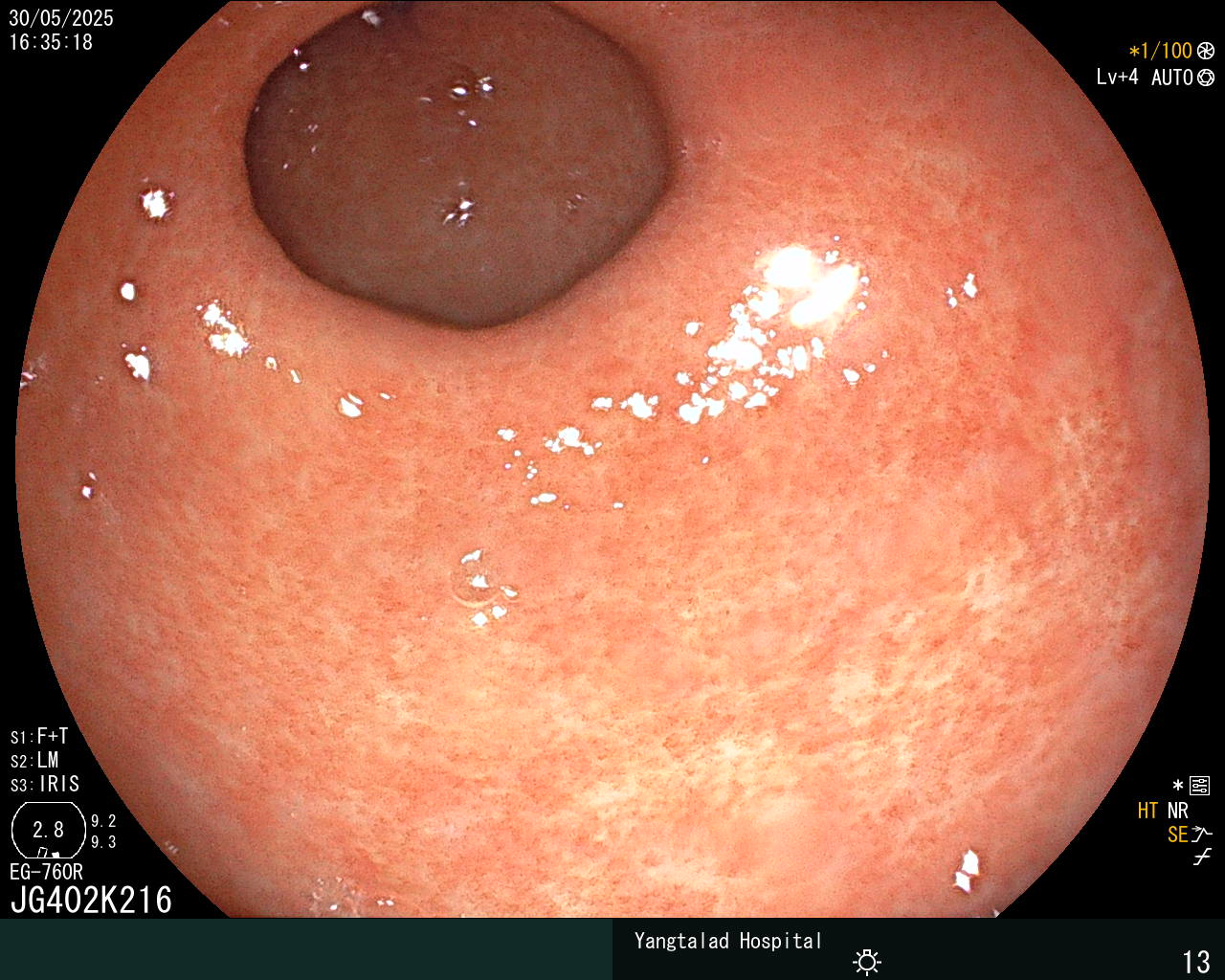This screenshot has height=980, width=1225.
Task: Click the tone curve icon below SE
Action: pyautogui.click(x=1202, y=857)
